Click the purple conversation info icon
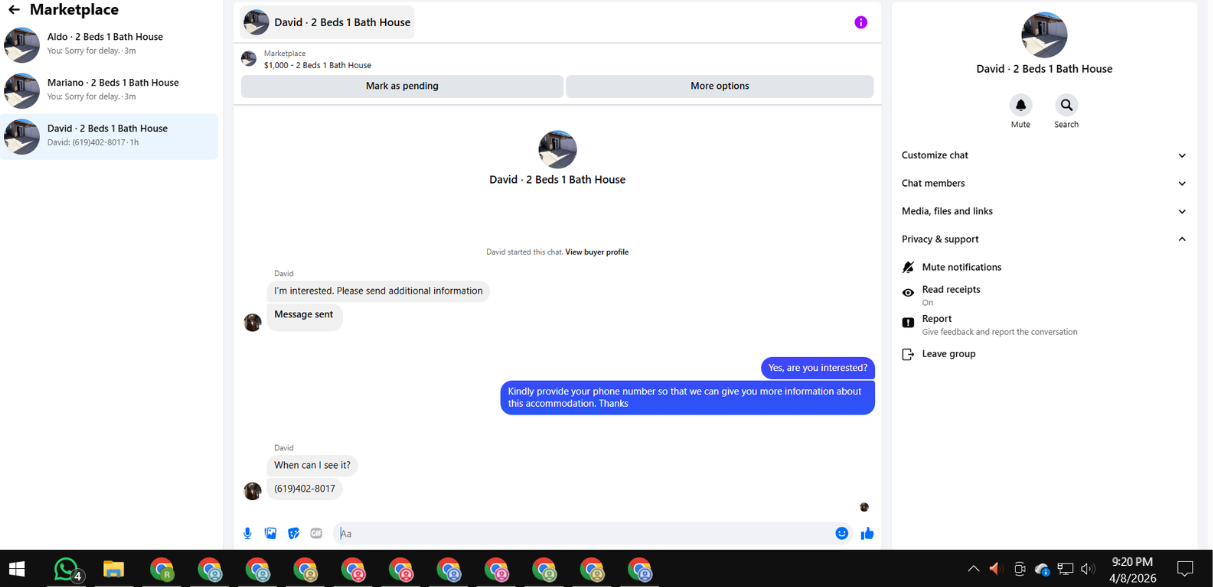Viewport: 1213px width, 587px height. pyautogui.click(x=861, y=22)
